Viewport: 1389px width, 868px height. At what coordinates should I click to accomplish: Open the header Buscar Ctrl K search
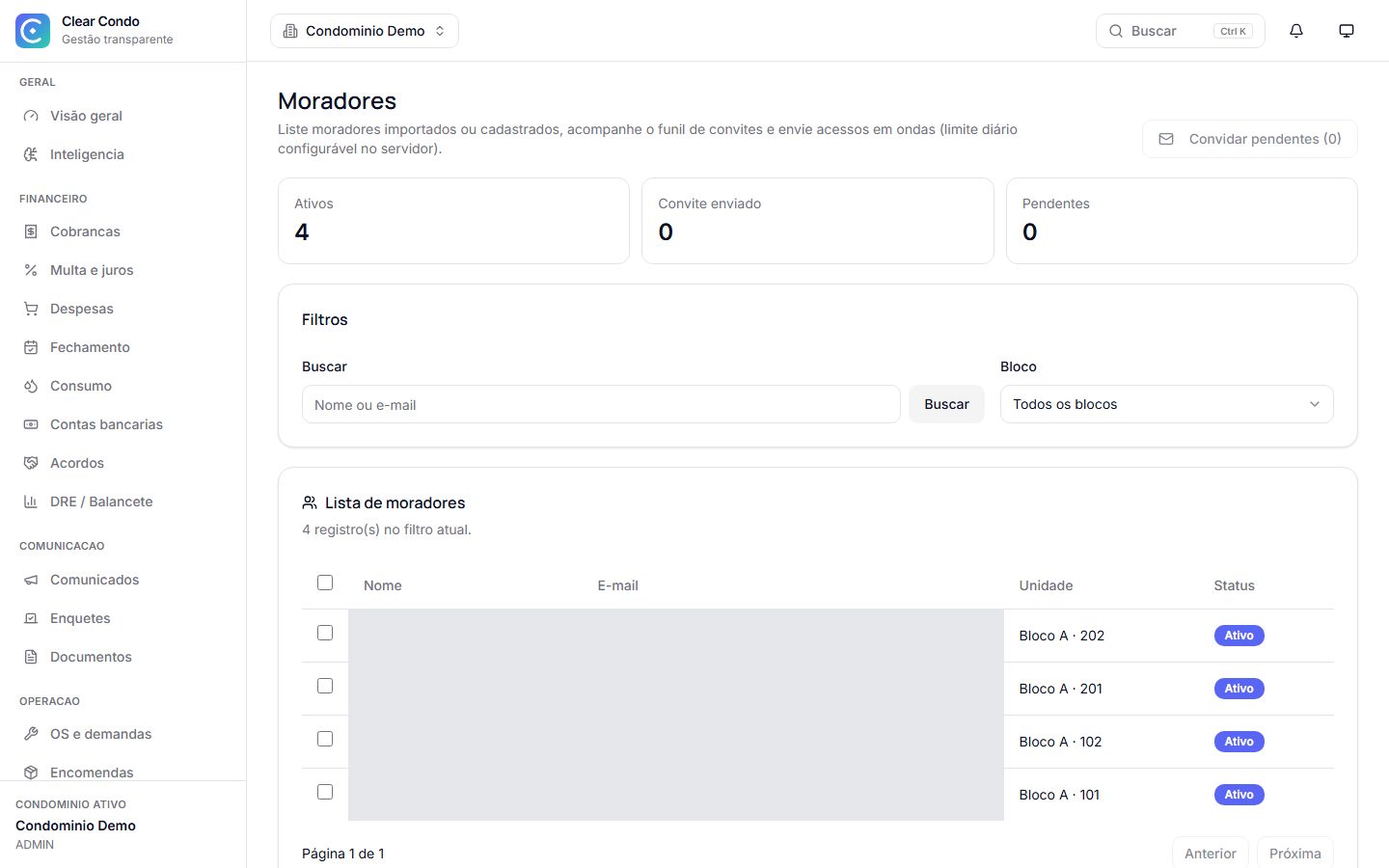point(1180,31)
